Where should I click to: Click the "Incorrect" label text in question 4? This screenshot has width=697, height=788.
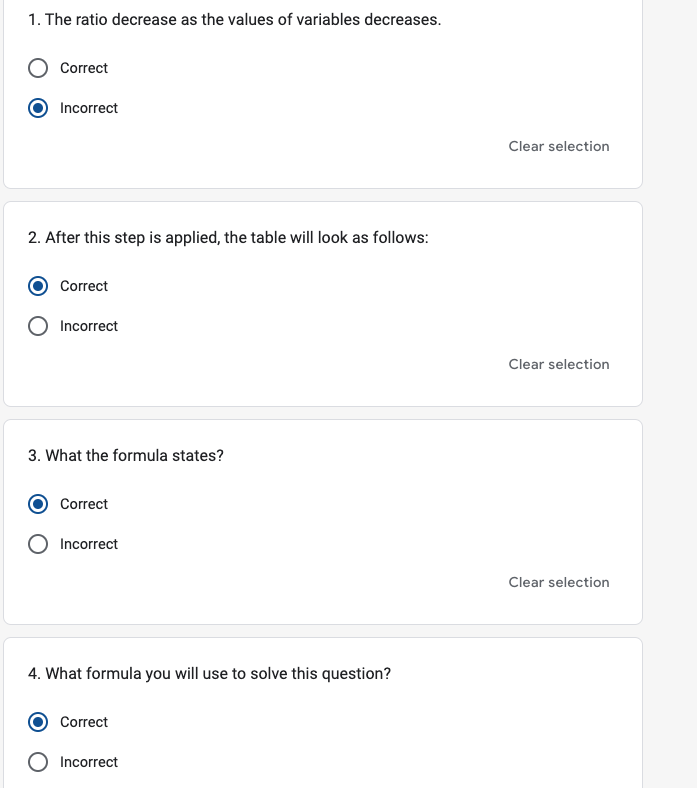pyautogui.click(x=89, y=762)
